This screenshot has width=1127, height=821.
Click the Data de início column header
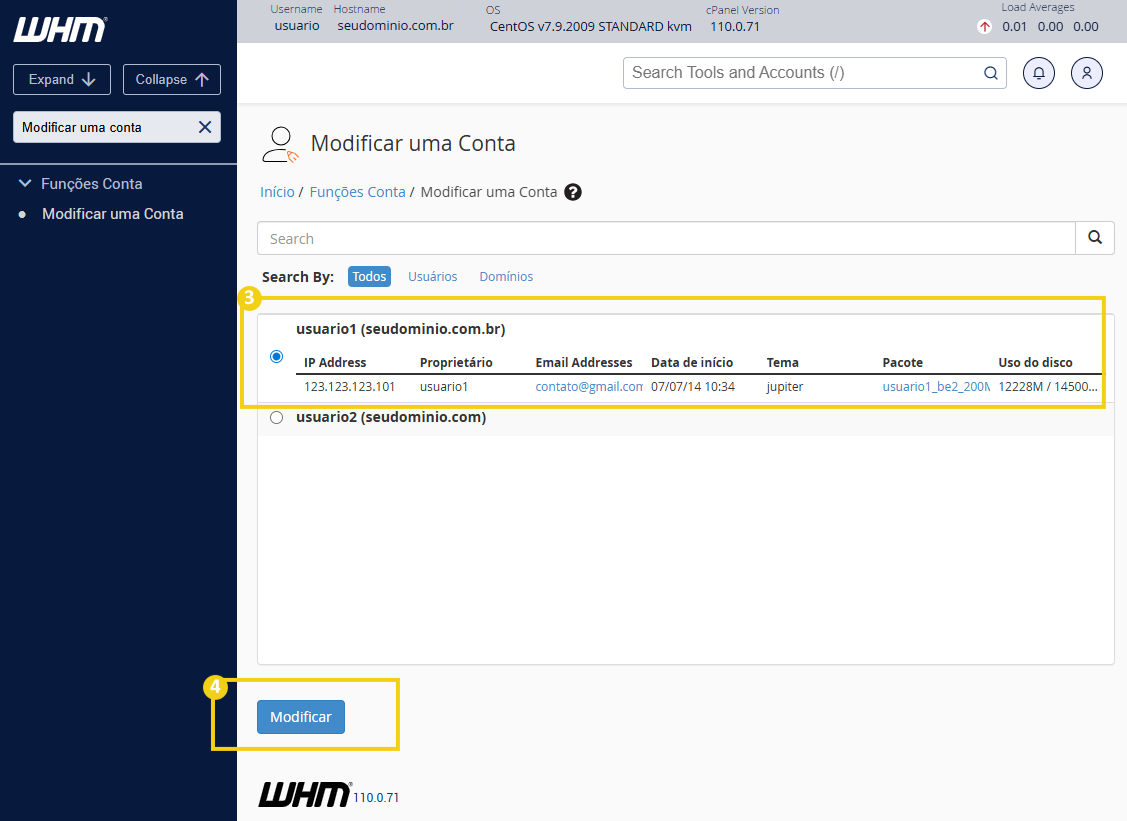click(x=692, y=363)
